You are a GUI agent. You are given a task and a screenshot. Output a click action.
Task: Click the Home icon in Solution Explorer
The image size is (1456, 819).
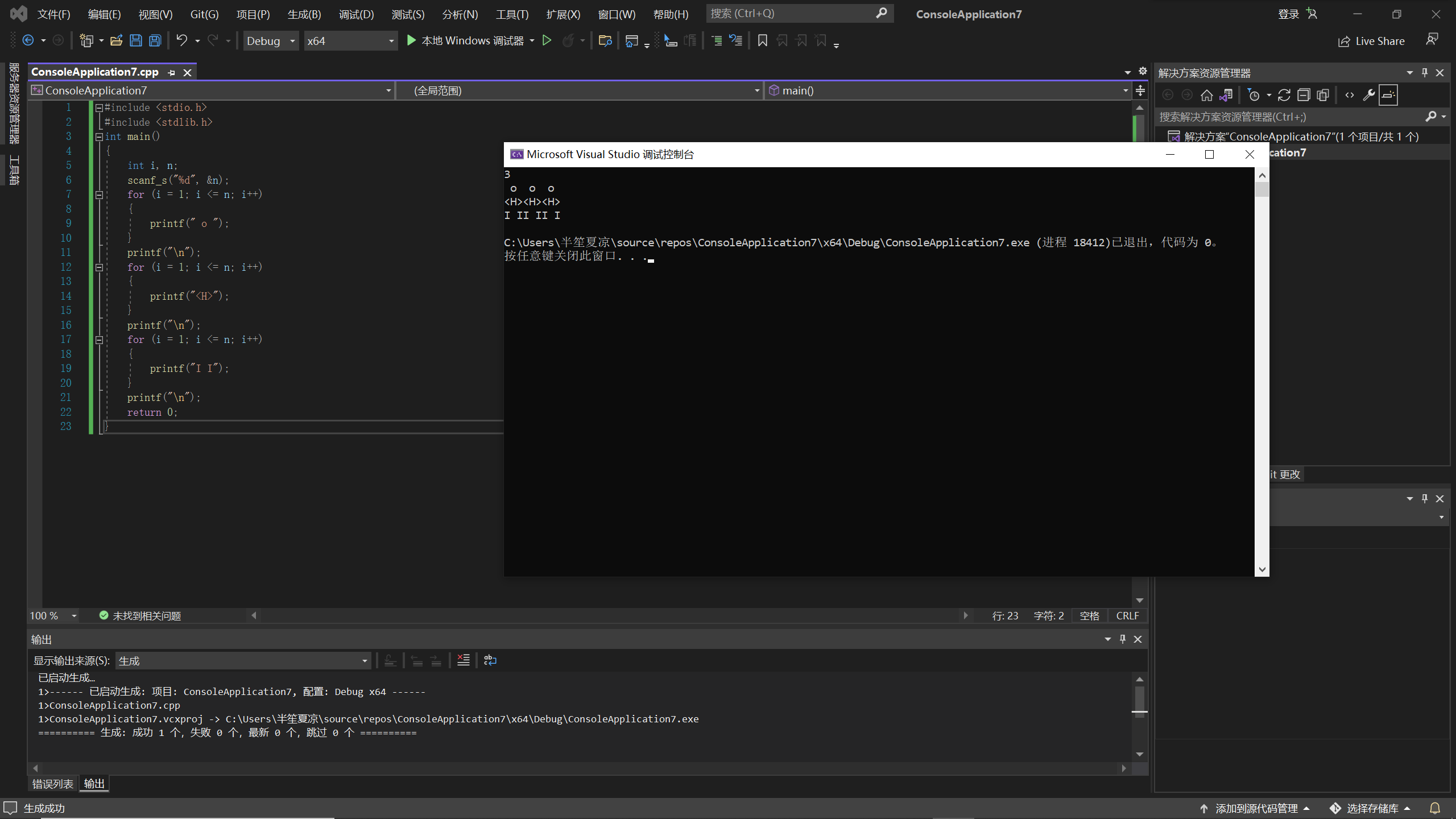(x=1206, y=95)
